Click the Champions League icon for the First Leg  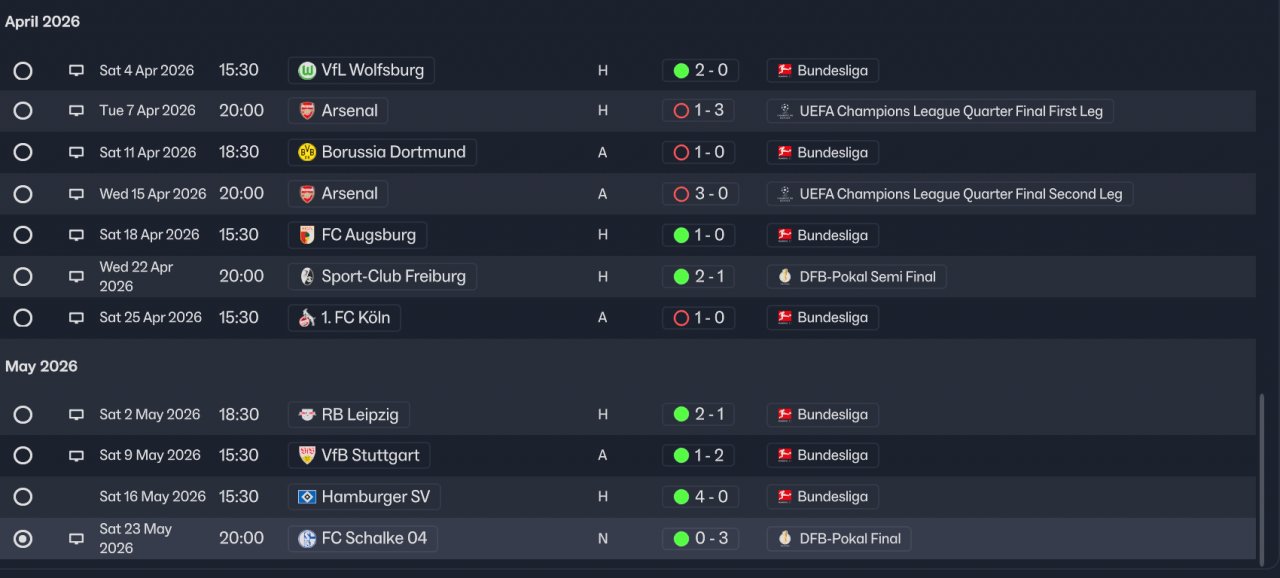point(785,111)
